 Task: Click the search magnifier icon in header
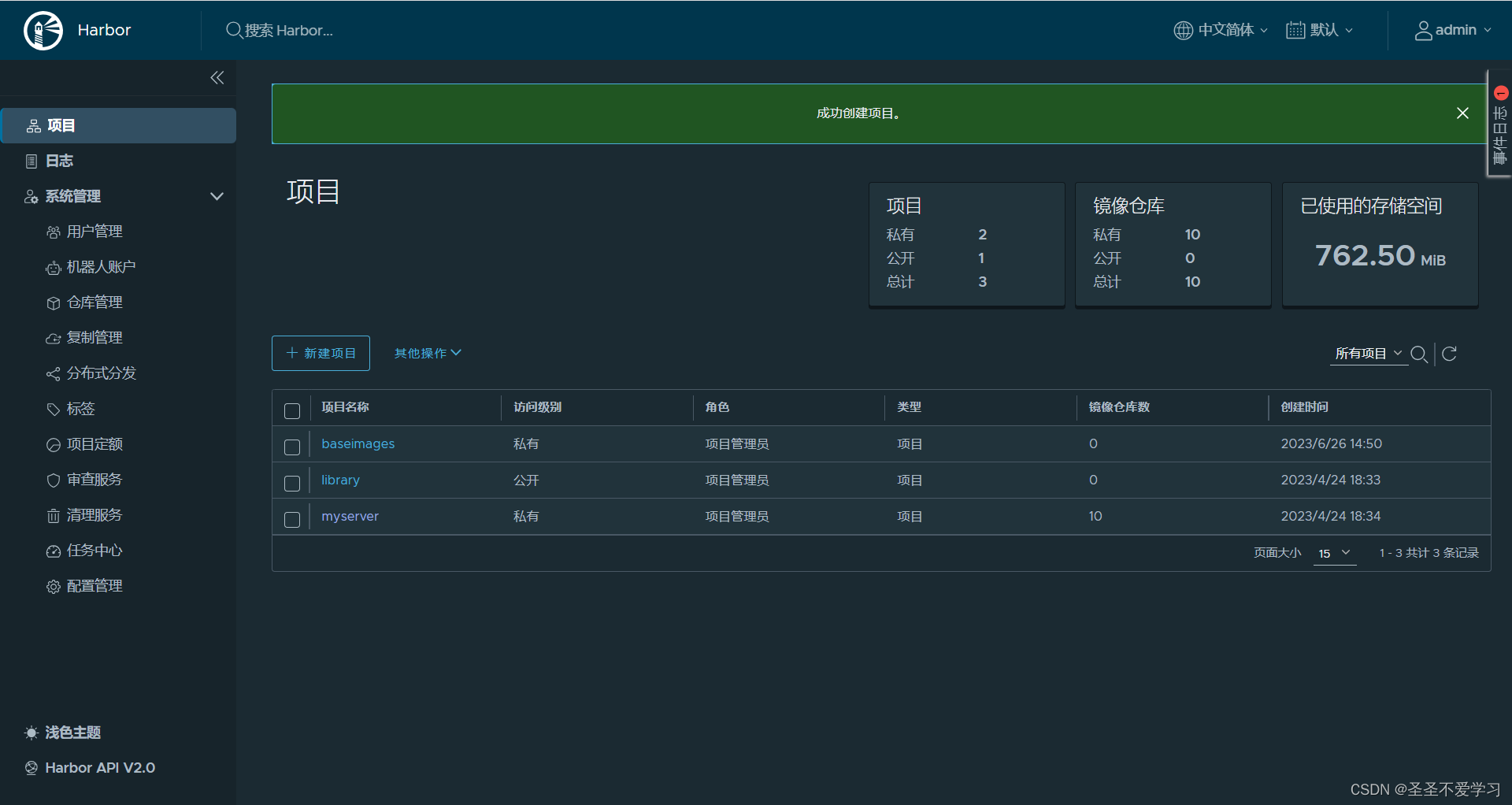[x=234, y=31]
